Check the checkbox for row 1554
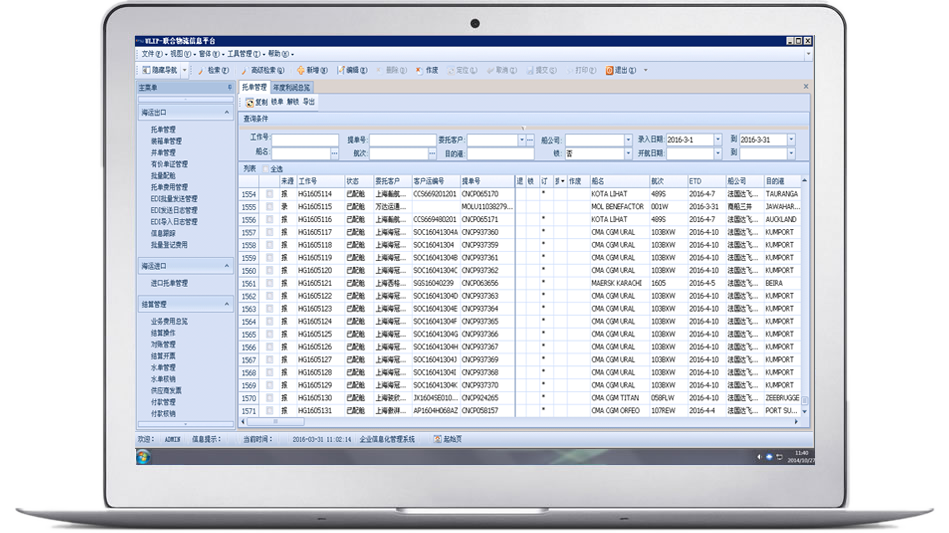This screenshot has width=949, height=533. coord(269,194)
